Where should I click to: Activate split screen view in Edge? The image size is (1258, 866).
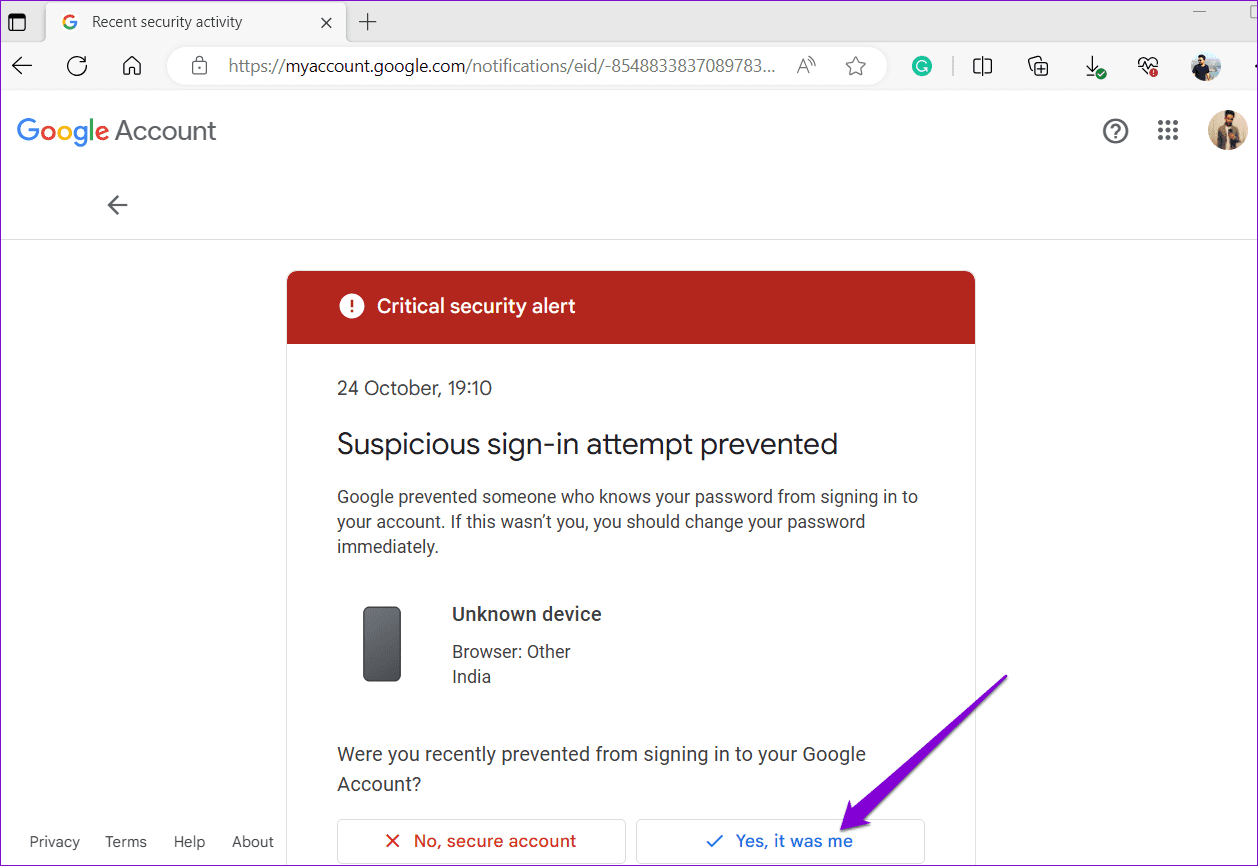point(982,65)
